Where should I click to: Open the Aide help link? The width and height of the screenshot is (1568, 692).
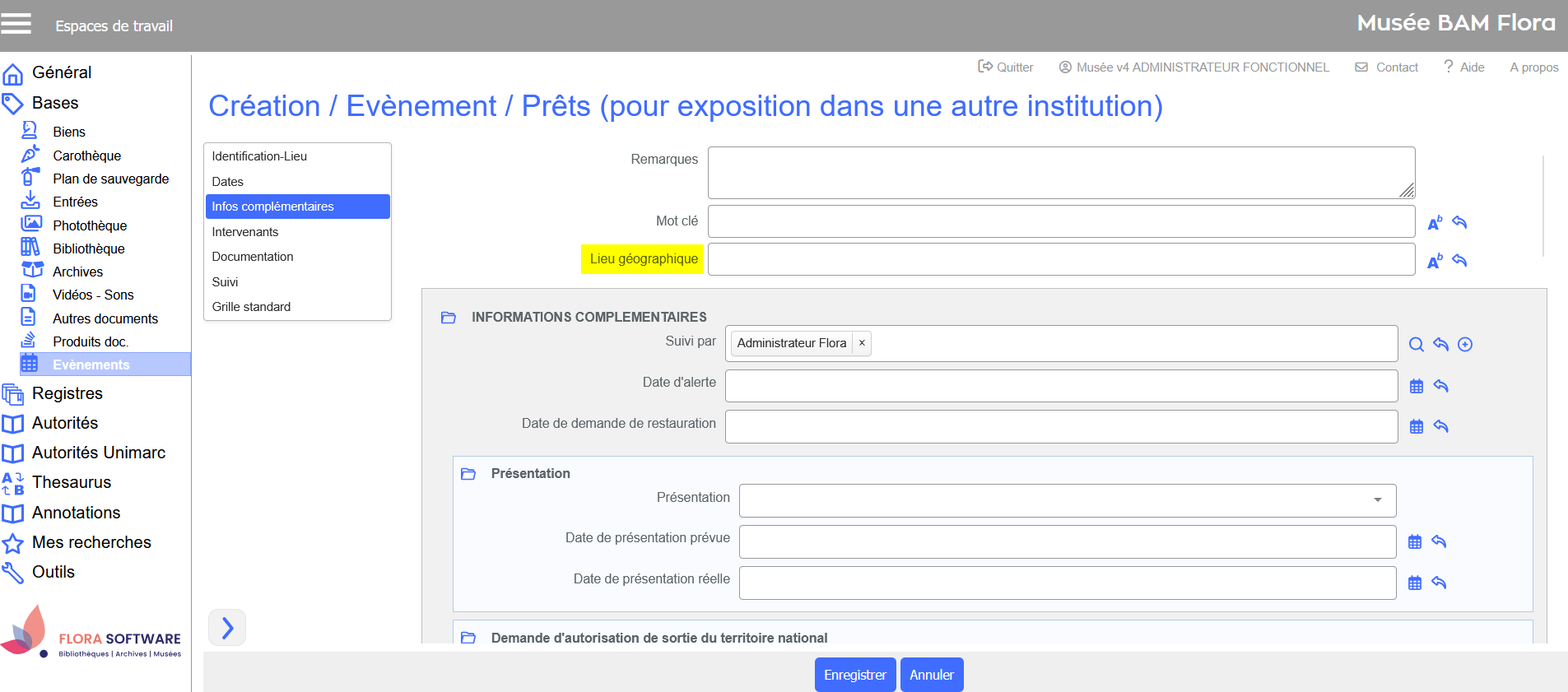click(x=1464, y=67)
